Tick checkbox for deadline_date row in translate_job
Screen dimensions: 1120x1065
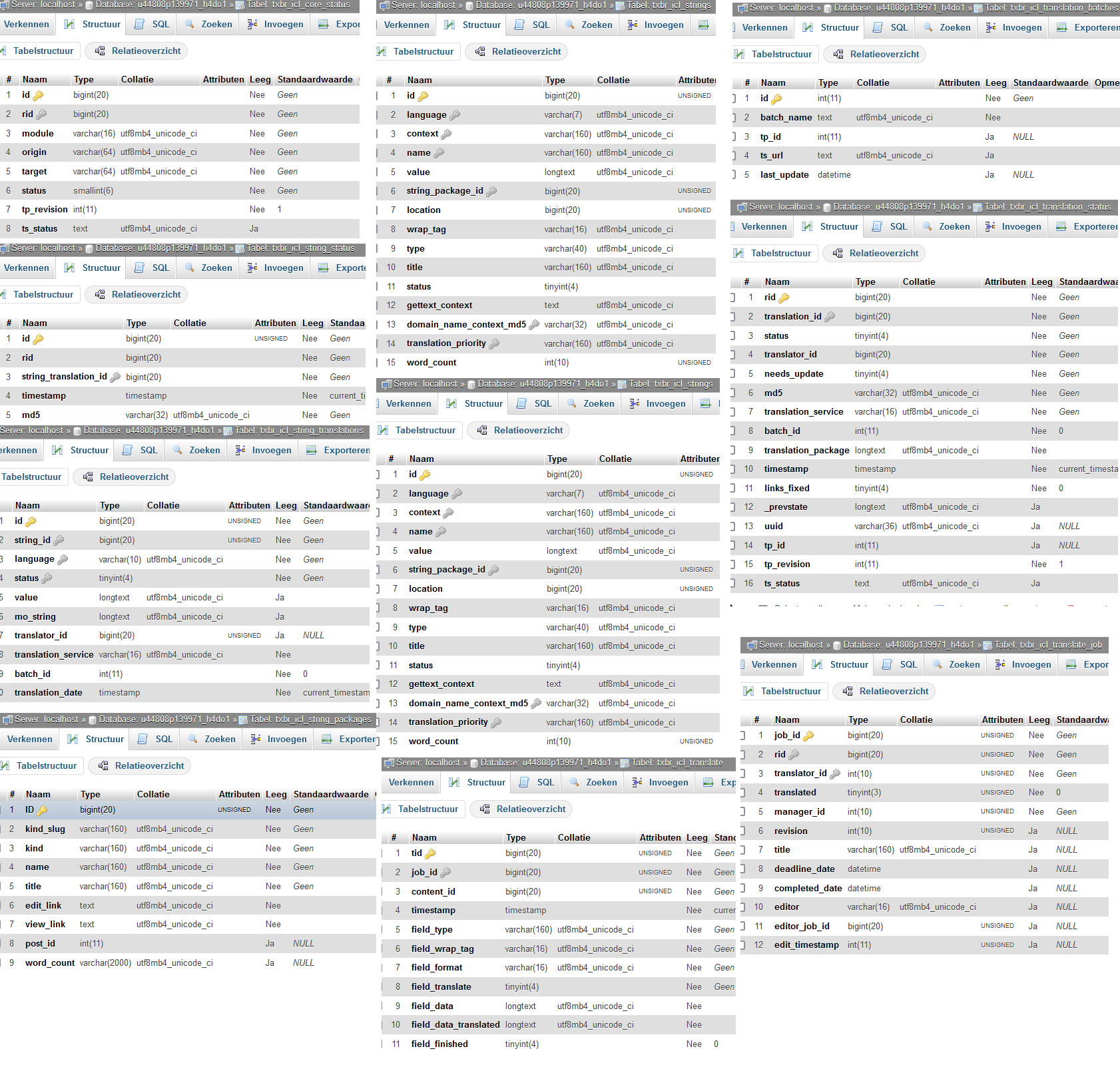[742, 869]
